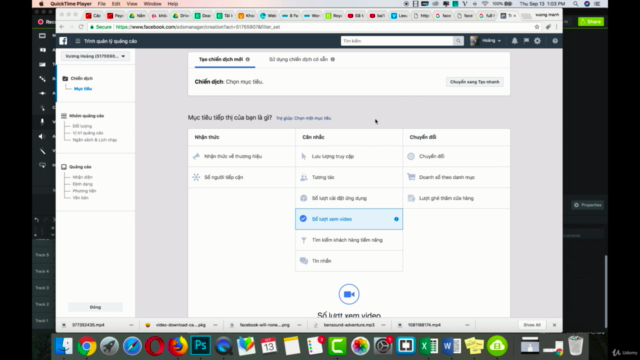Click the Chrome address bar URL
This screenshot has height=360, width=640.
[198, 27]
